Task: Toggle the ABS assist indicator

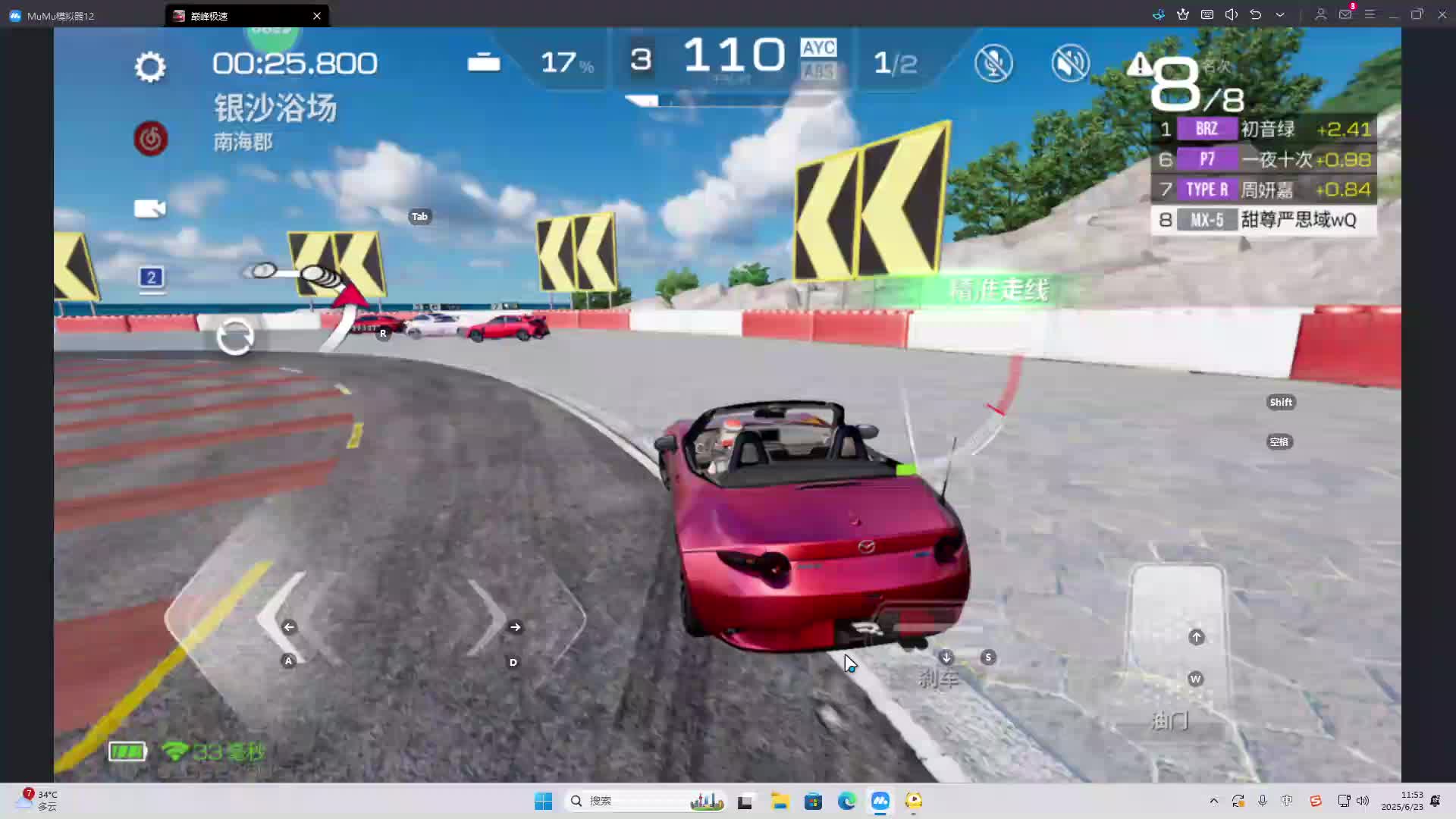Action: tap(818, 71)
